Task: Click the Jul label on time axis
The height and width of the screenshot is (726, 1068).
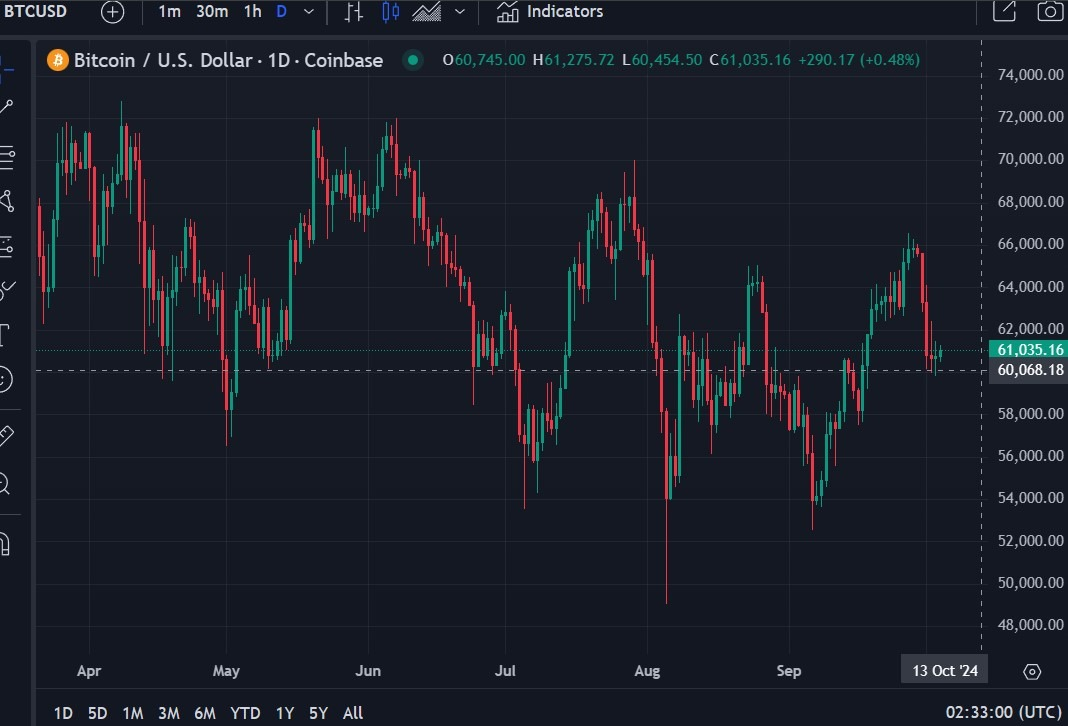Action: pyautogui.click(x=505, y=671)
